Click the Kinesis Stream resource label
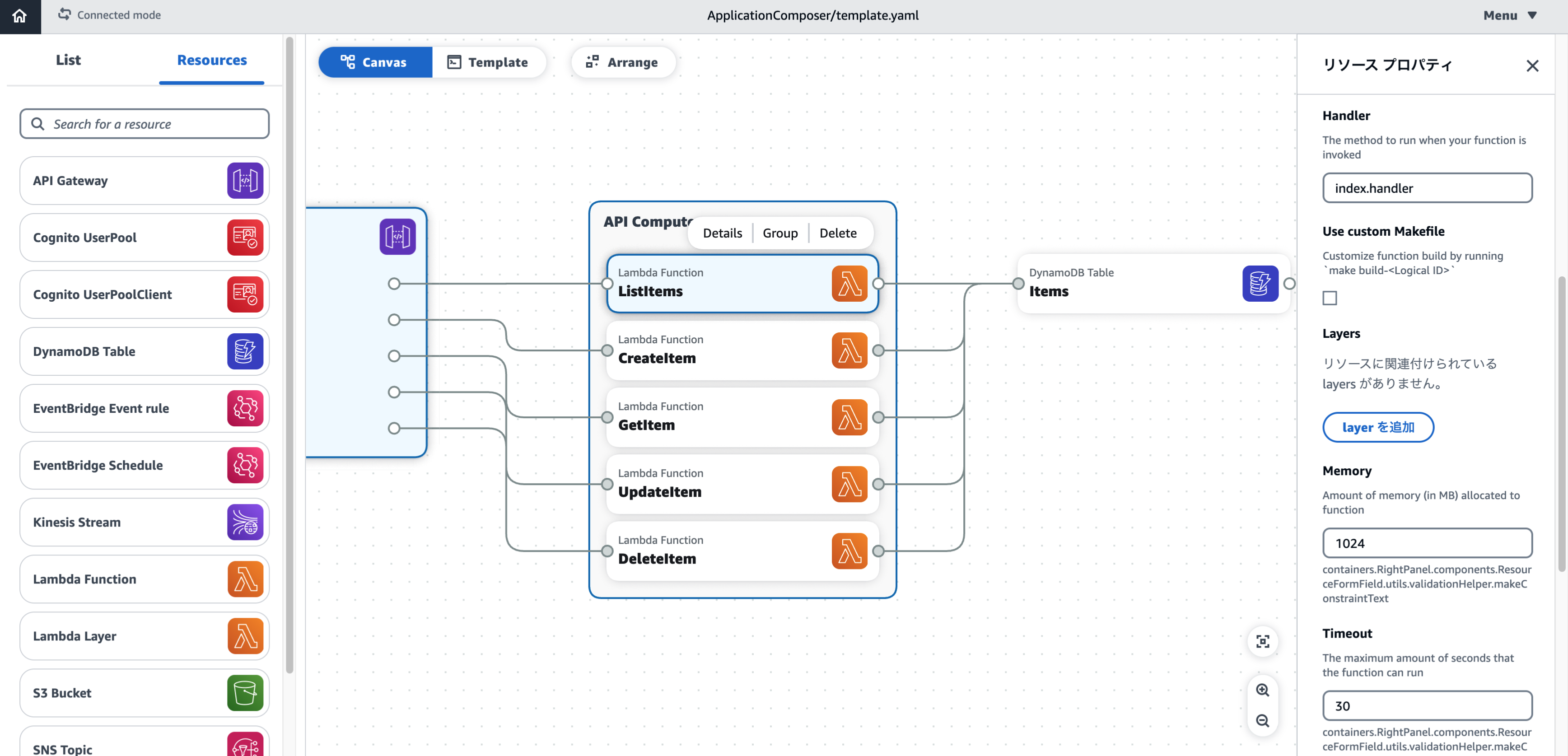Screen dimensions: 1568x756 pos(77,522)
